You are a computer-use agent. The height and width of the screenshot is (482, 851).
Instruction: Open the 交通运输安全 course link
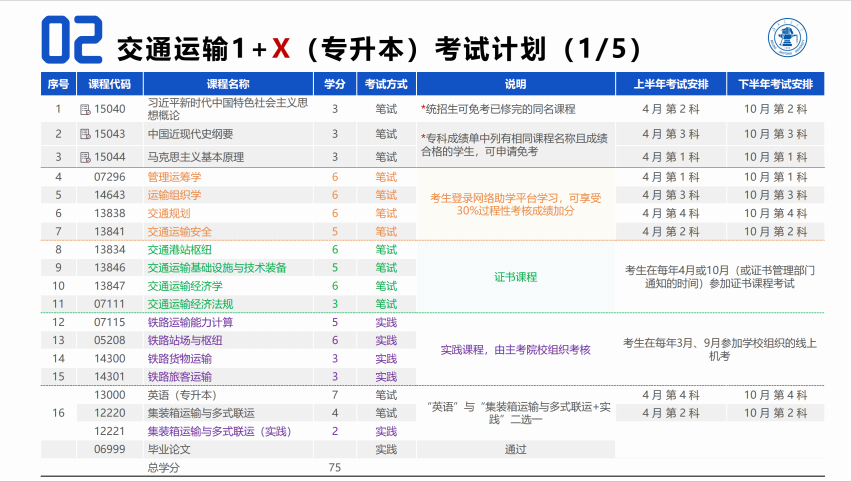[x=180, y=231]
